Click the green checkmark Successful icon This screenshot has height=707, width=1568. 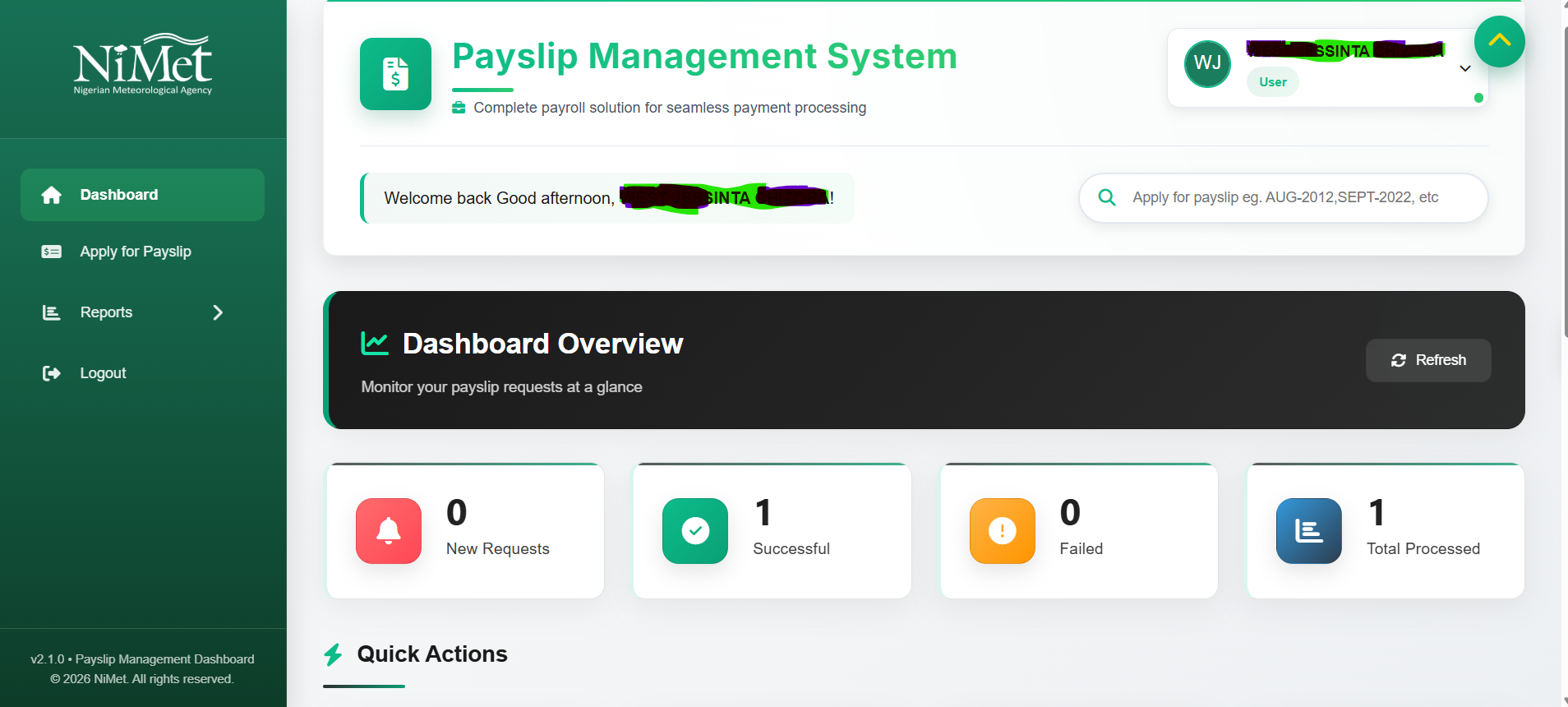pyautogui.click(x=695, y=531)
